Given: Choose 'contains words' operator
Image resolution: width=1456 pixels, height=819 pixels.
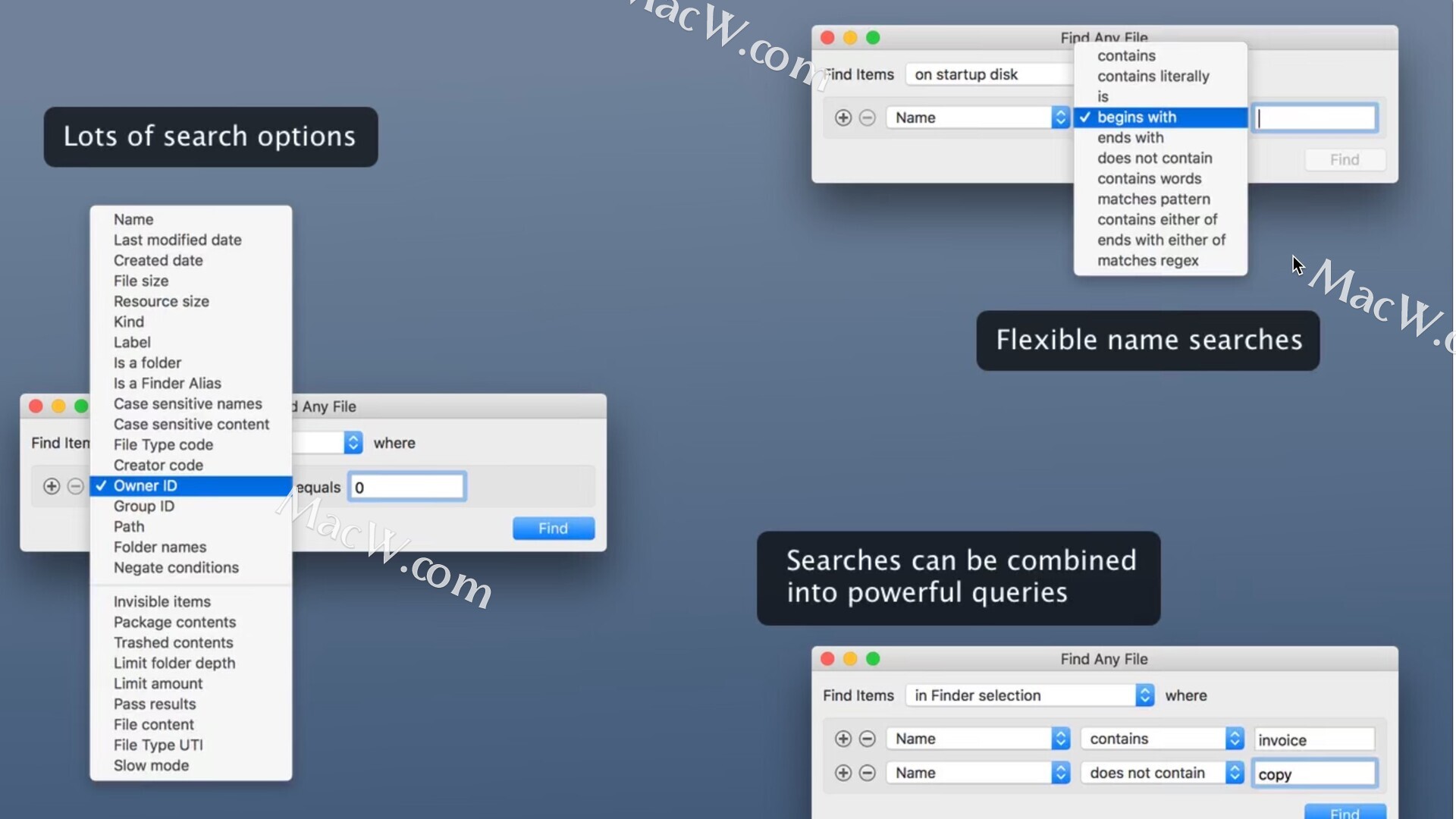Looking at the screenshot, I should pyautogui.click(x=1160, y=178).
